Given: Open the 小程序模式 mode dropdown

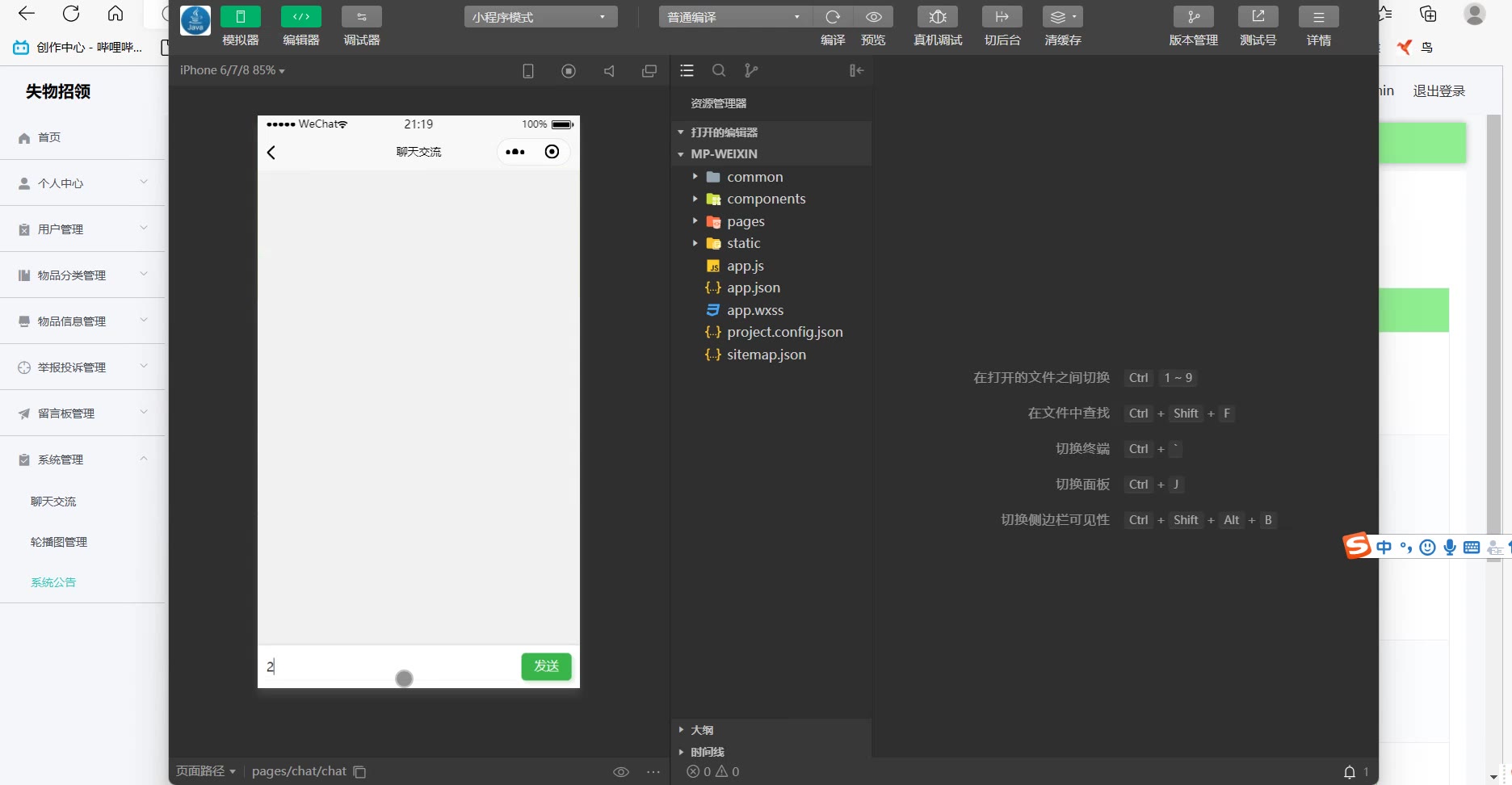Looking at the screenshot, I should point(540,17).
